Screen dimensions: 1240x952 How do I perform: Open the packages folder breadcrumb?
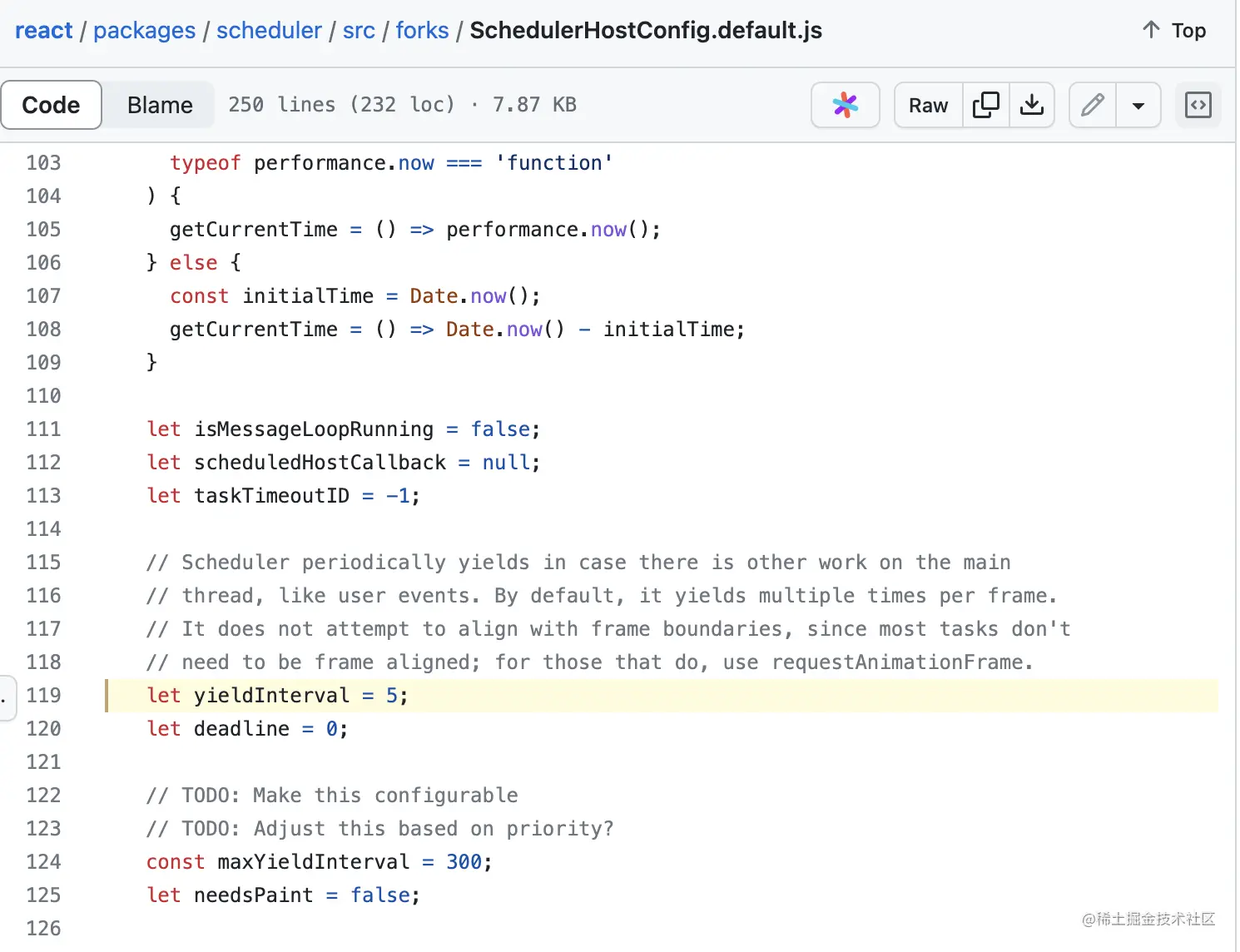[x=144, y=30]
